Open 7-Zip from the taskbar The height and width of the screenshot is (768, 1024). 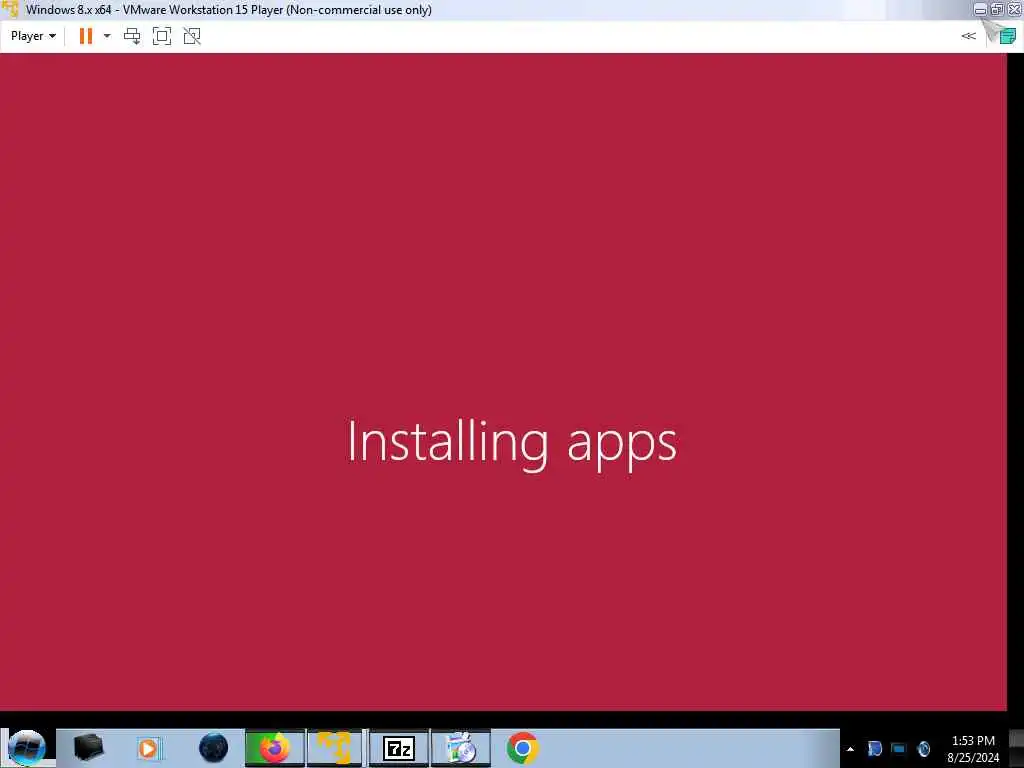(398, 748)
